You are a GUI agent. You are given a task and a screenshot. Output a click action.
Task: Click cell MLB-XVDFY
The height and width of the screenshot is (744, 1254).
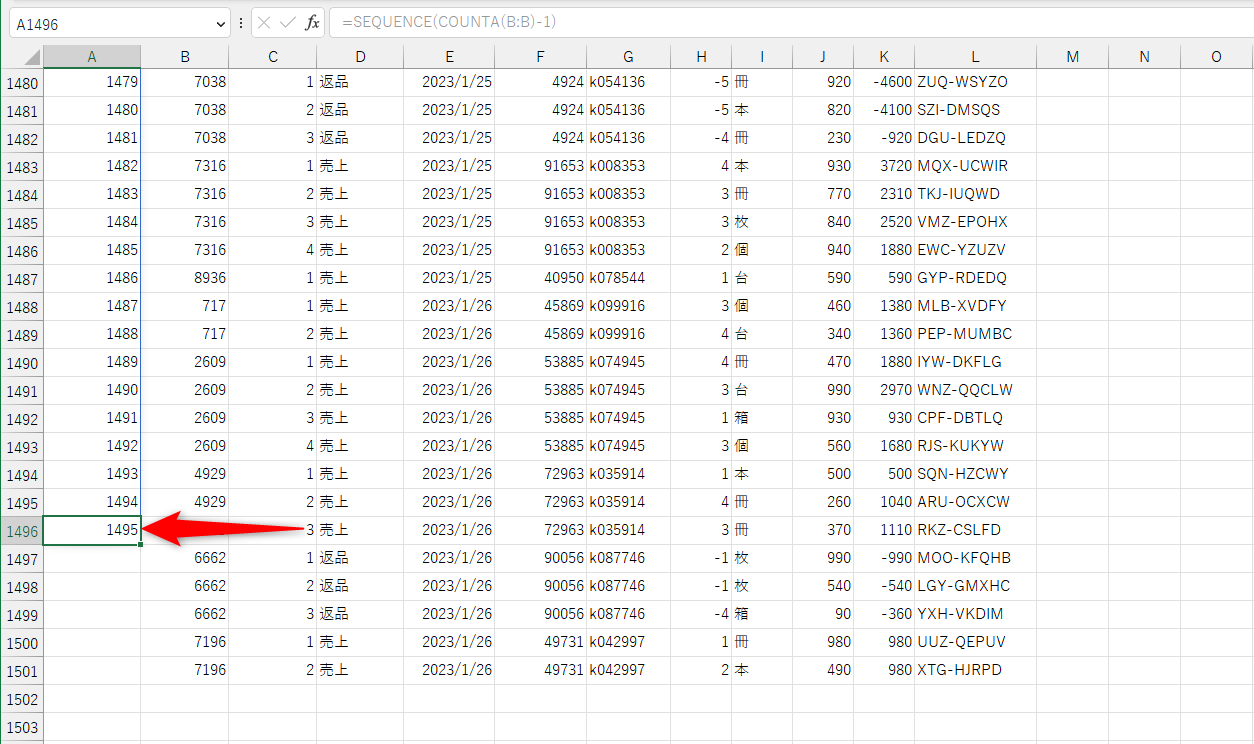click(x=976, y=306)
